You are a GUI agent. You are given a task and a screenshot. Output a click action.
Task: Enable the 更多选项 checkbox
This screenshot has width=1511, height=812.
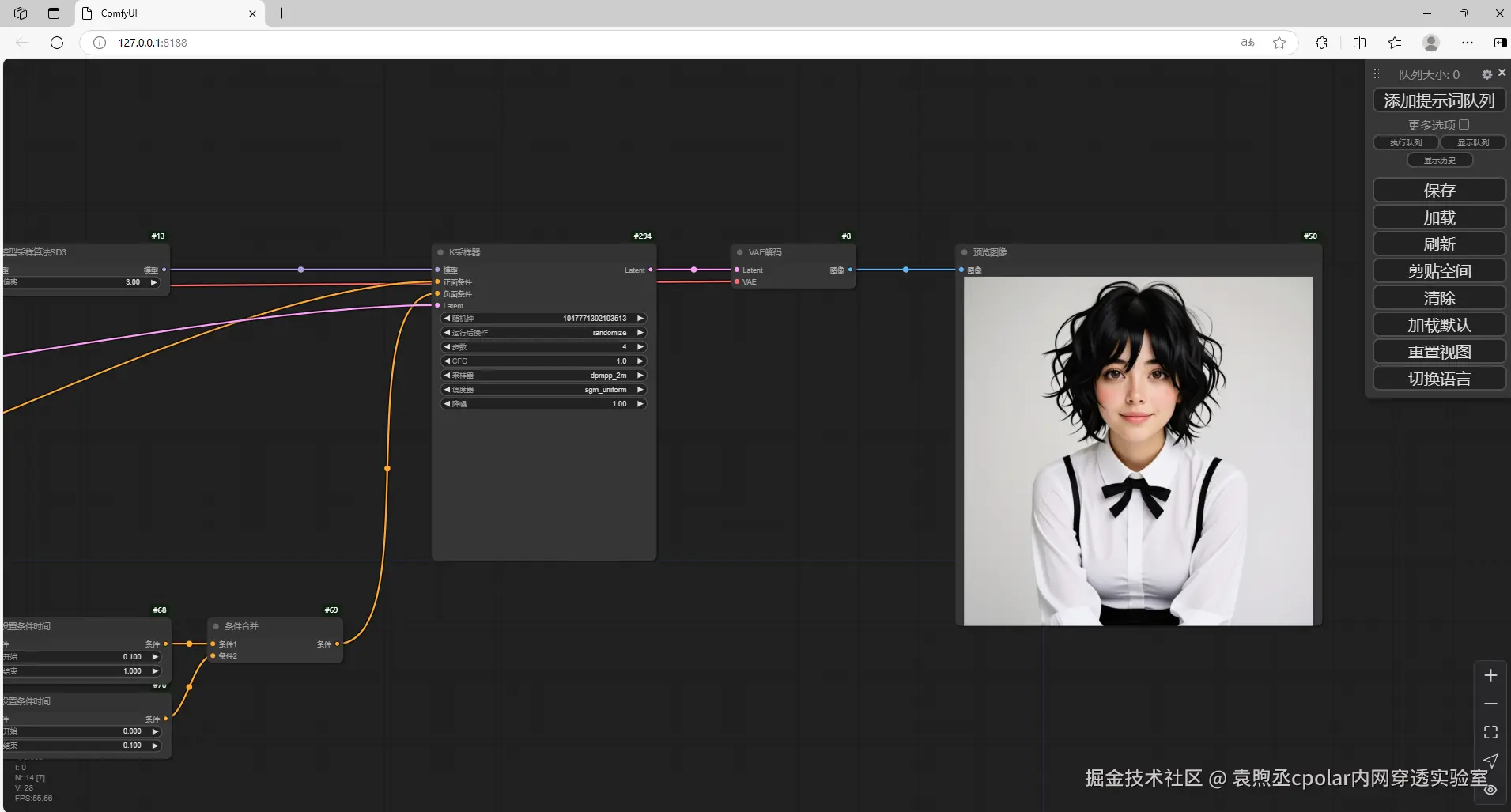[x=1464, y=124]
